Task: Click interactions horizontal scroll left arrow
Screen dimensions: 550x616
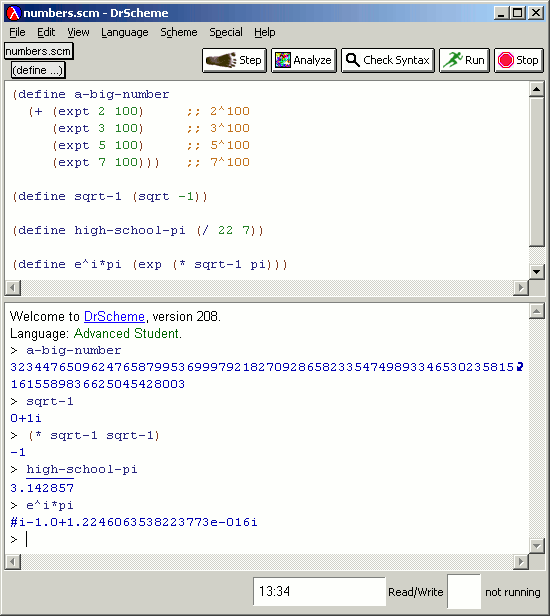Action: point(13,561)
